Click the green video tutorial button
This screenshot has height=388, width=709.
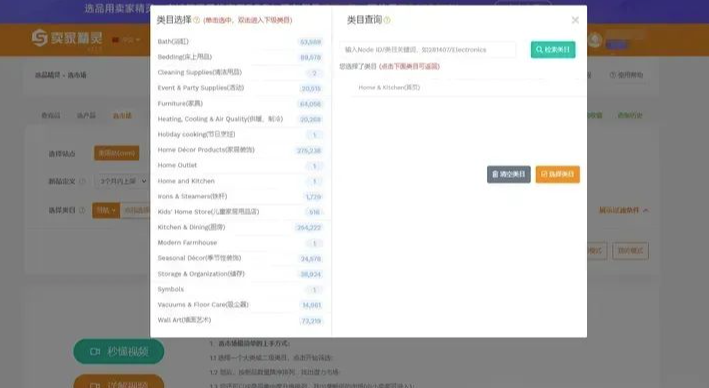(119, 351)
